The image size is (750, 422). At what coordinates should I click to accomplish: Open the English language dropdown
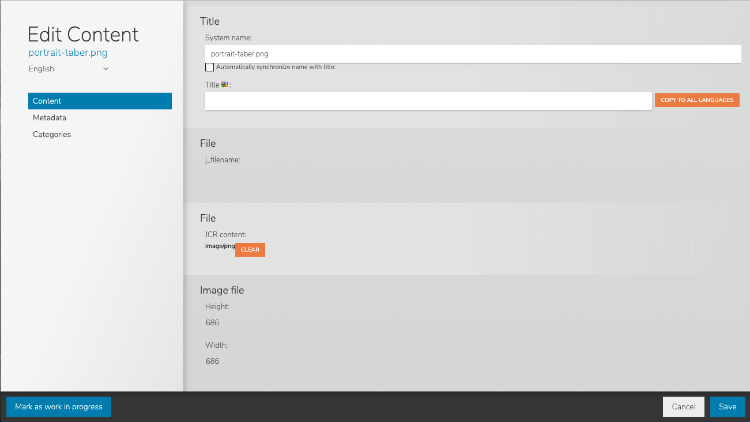(x=68, y=69)
